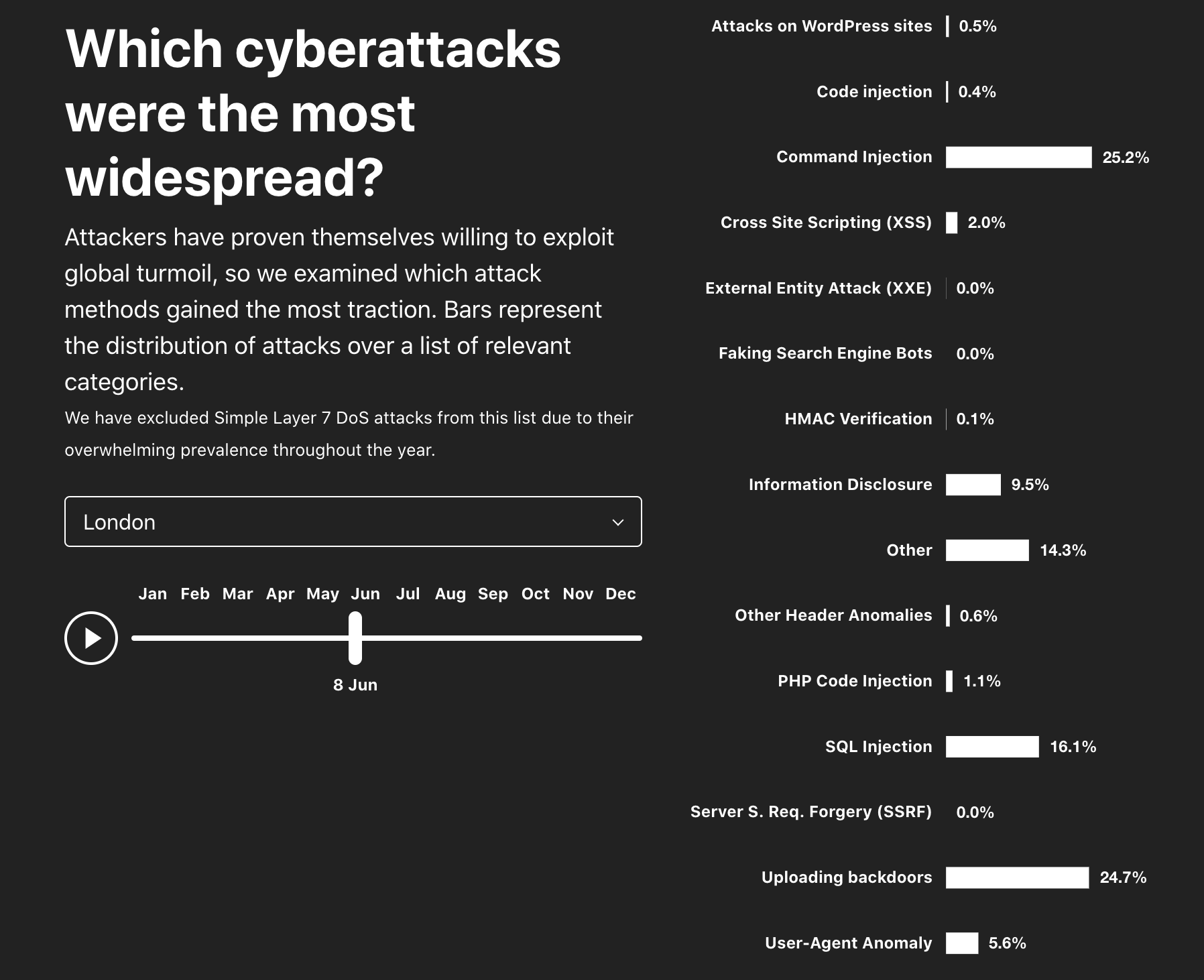The image size is (1204, 980).
Task: Click the Information Disclosure bar
Action: [x=973, y=485]
